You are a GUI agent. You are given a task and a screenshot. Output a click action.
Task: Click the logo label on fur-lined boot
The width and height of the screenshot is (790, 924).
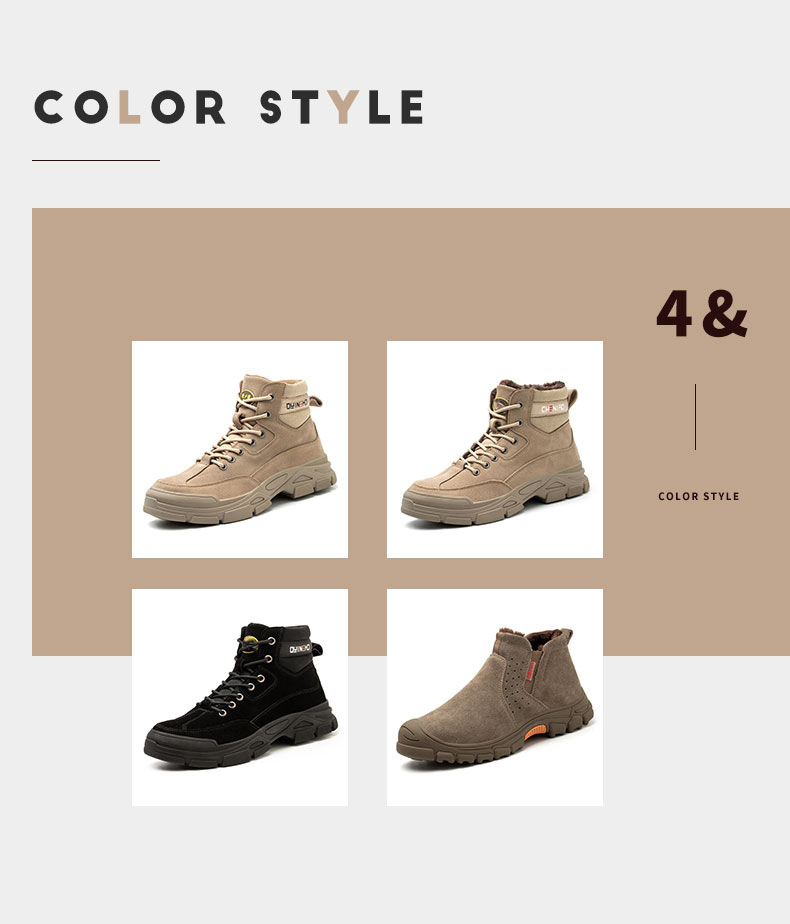[553, 408]
